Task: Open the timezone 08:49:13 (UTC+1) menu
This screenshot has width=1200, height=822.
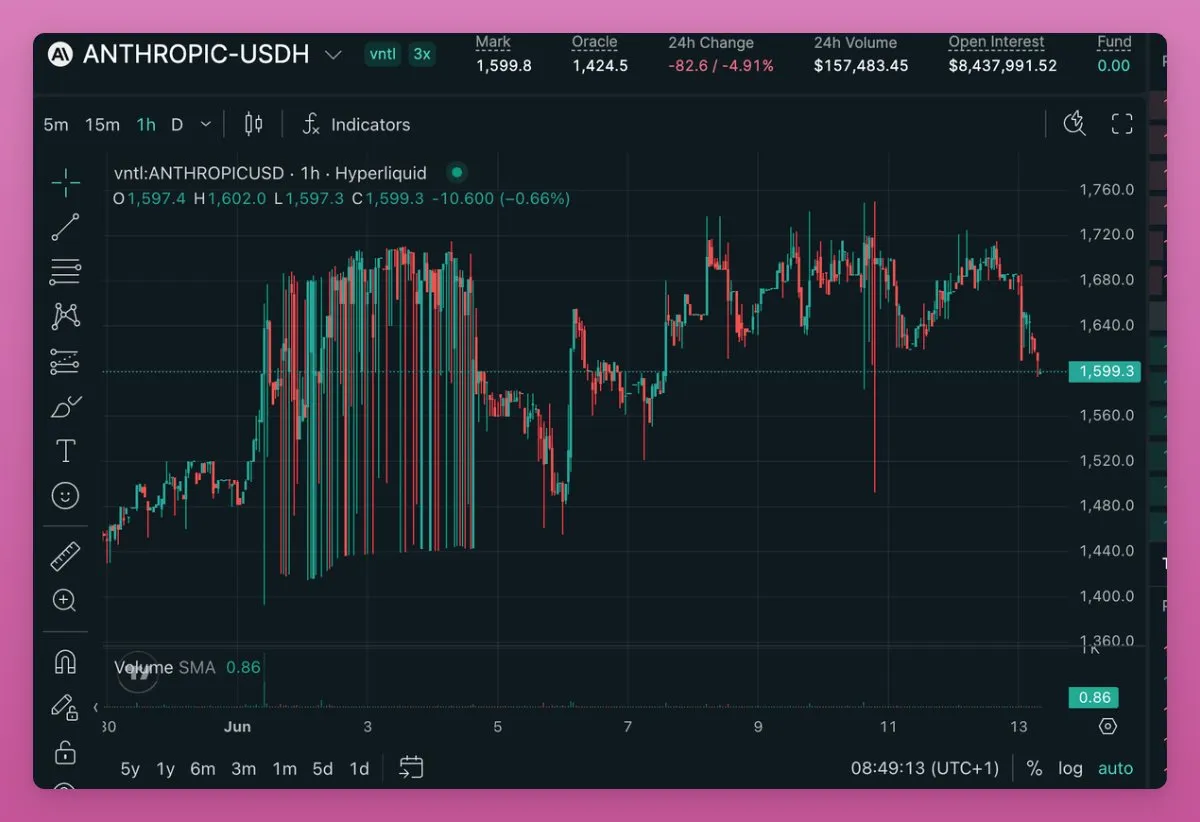Action: pyautogui.click(x=925, y=769)
